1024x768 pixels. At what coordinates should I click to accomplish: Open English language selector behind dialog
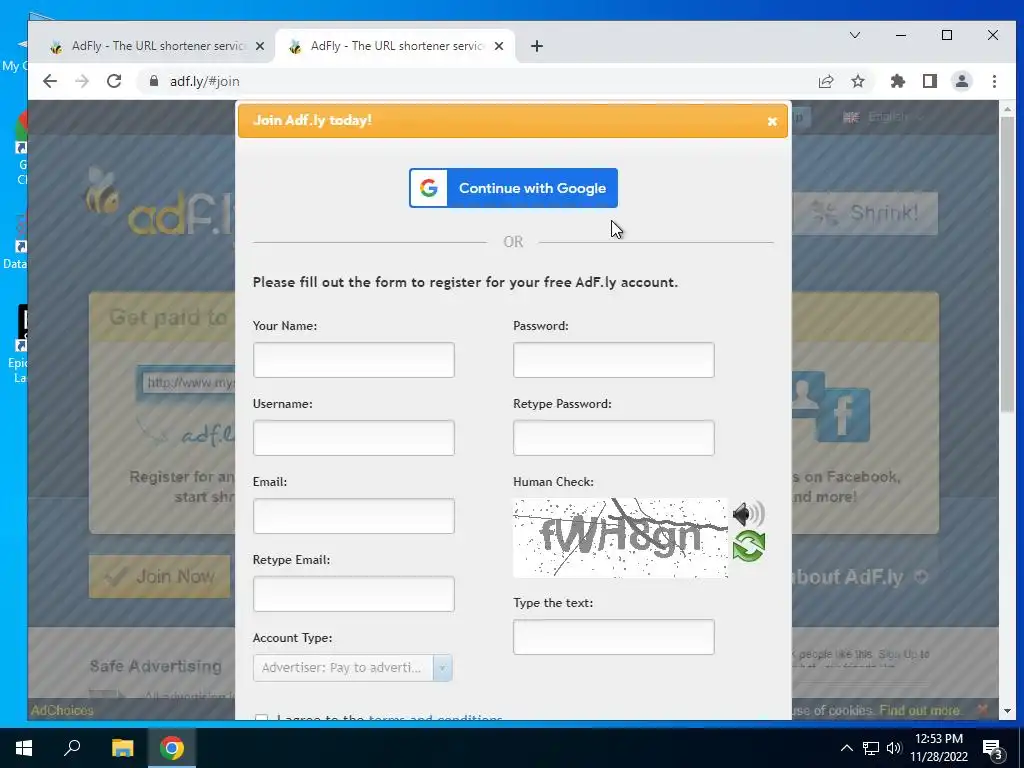(883, 117)
